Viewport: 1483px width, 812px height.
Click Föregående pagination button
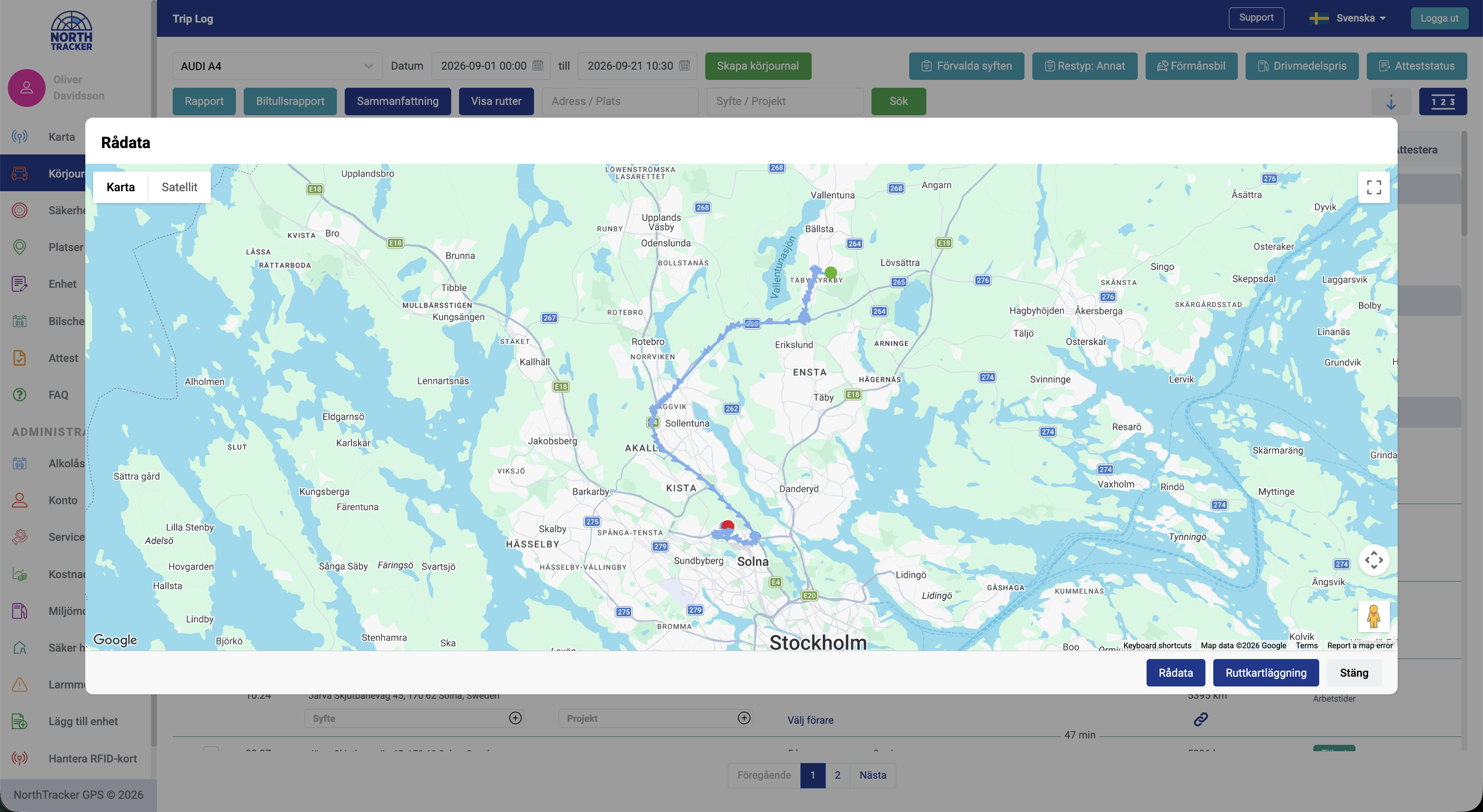(764, 775)
